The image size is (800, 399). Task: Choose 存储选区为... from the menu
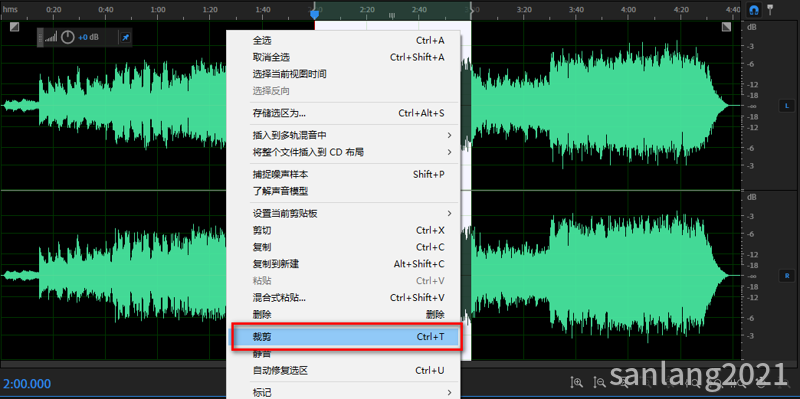click(x=343, y=113)
